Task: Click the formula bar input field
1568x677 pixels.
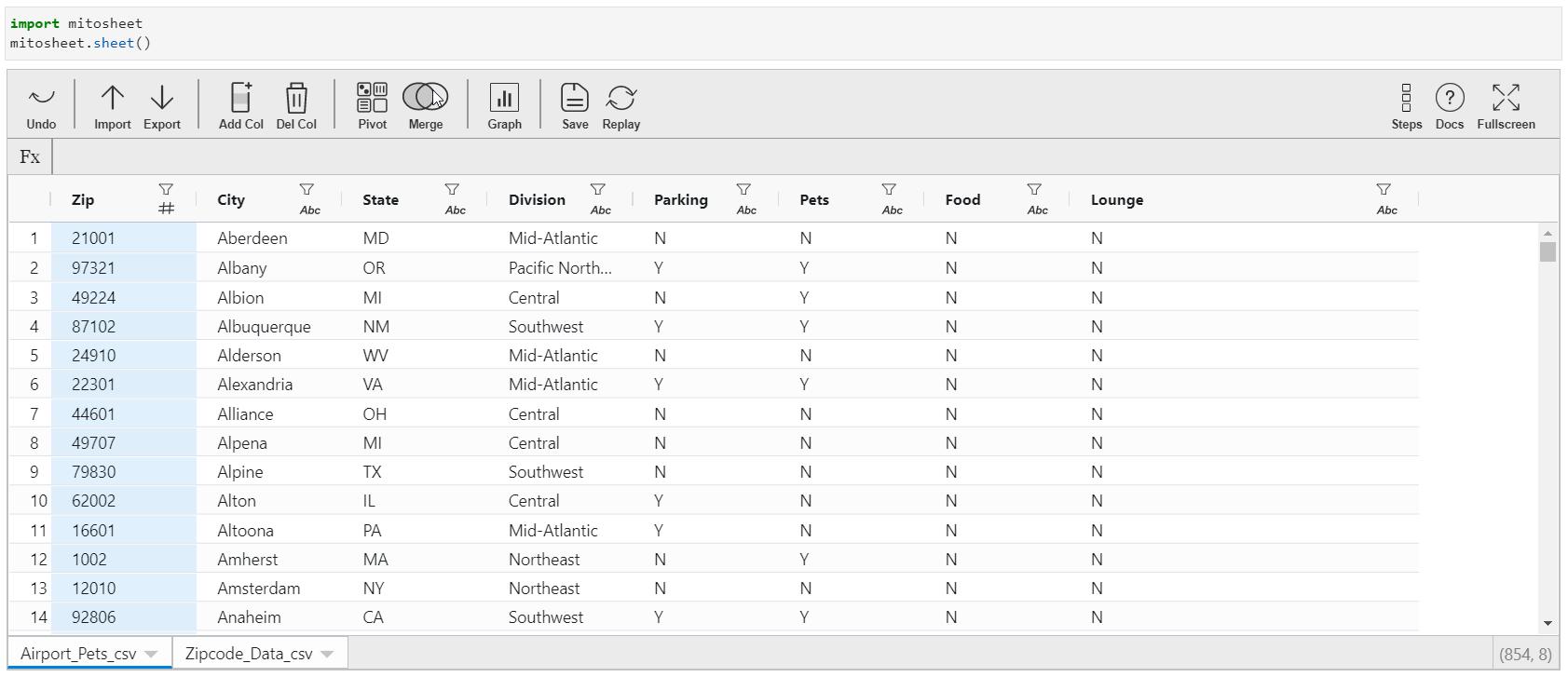Action: (801, 156)
